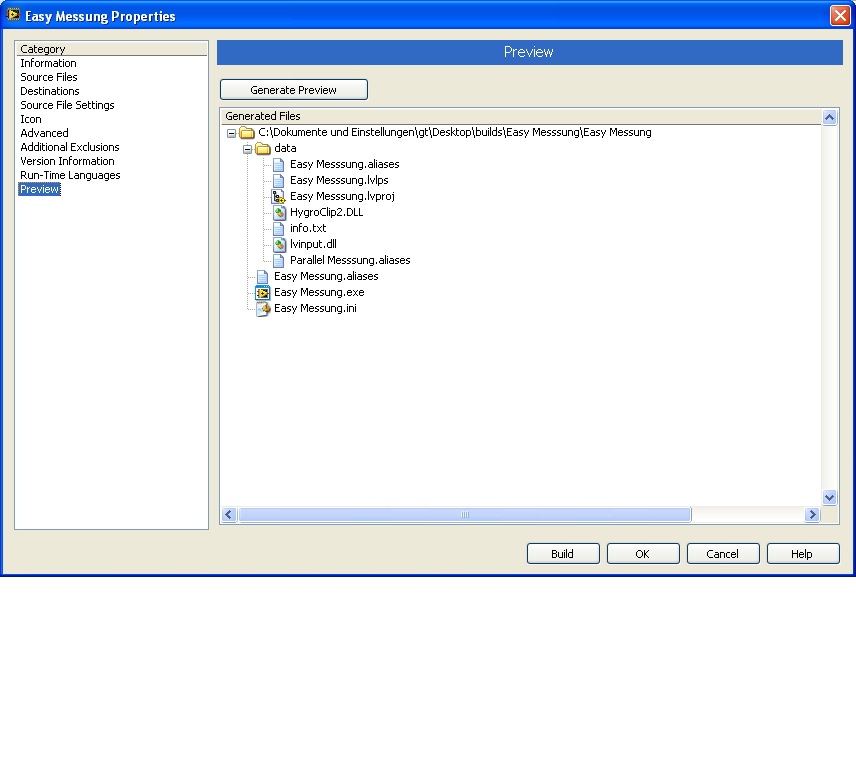
Task: Select the Easy Messung.exe file name
Action: (x=319, y=293)
